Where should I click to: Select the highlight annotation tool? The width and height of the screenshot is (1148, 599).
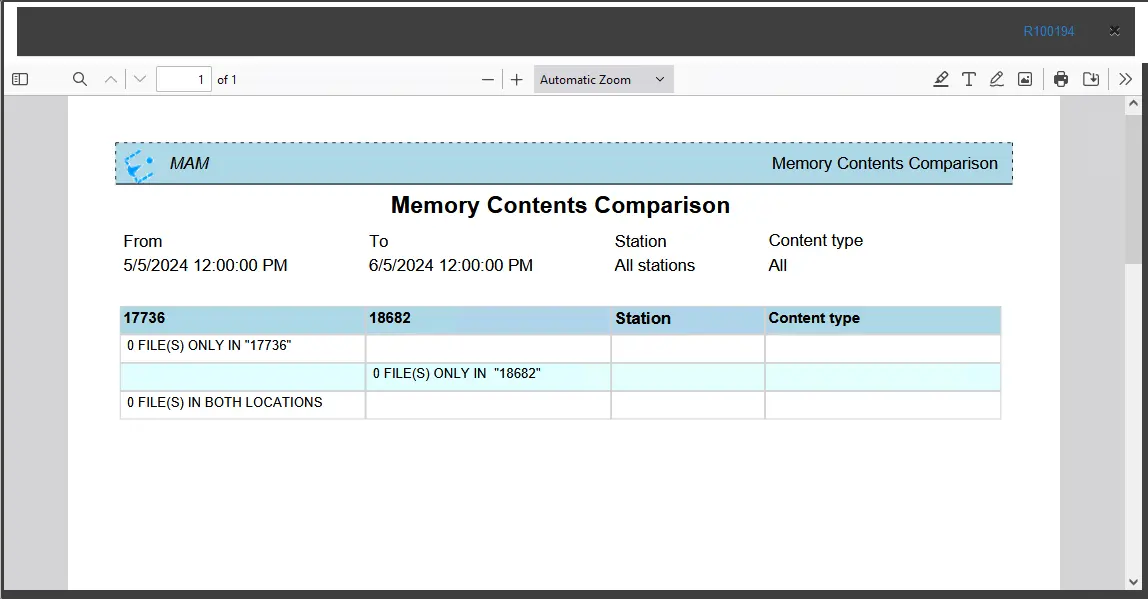[x=941, y=80]
